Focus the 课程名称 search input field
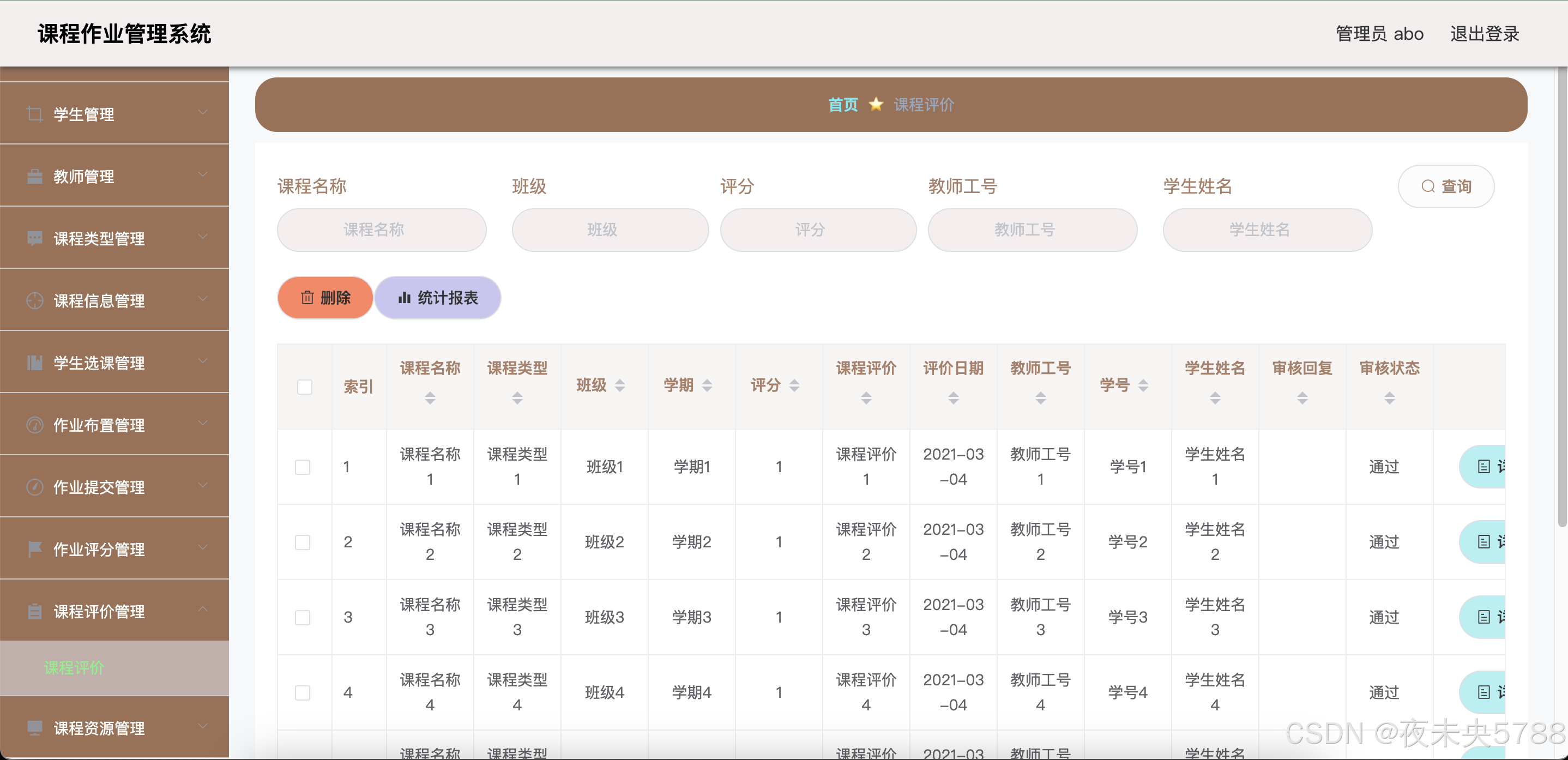Viewport: 1568px width, 760px height. coord(382,230)
